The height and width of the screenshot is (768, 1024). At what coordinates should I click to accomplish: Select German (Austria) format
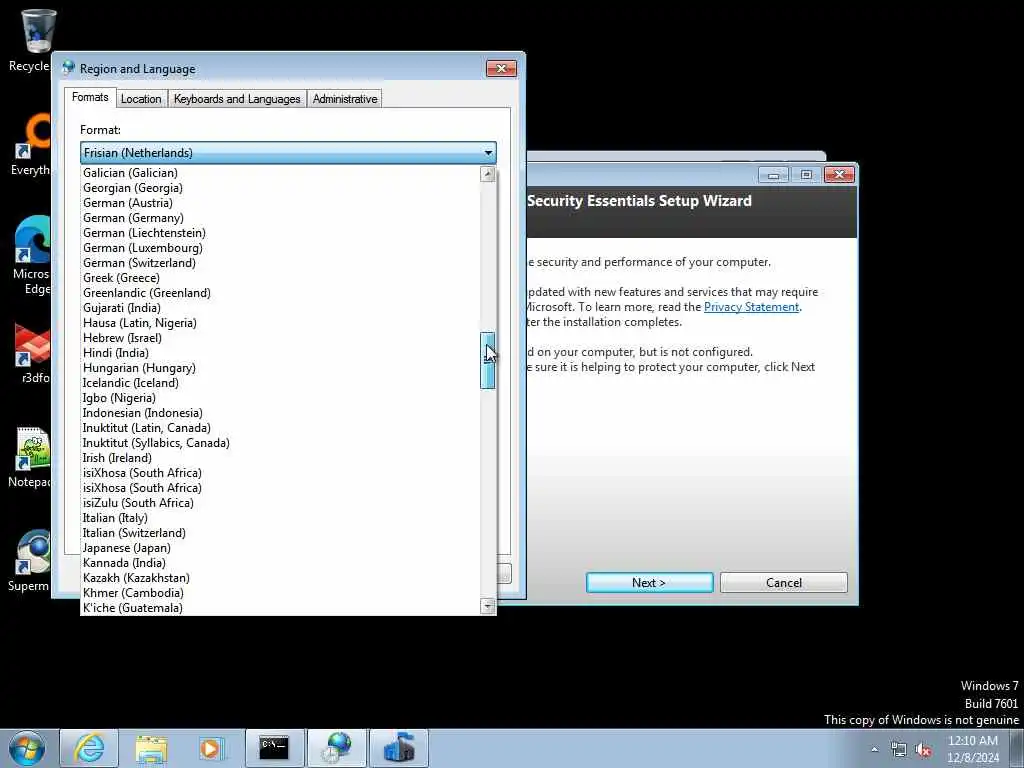(280, 203)
